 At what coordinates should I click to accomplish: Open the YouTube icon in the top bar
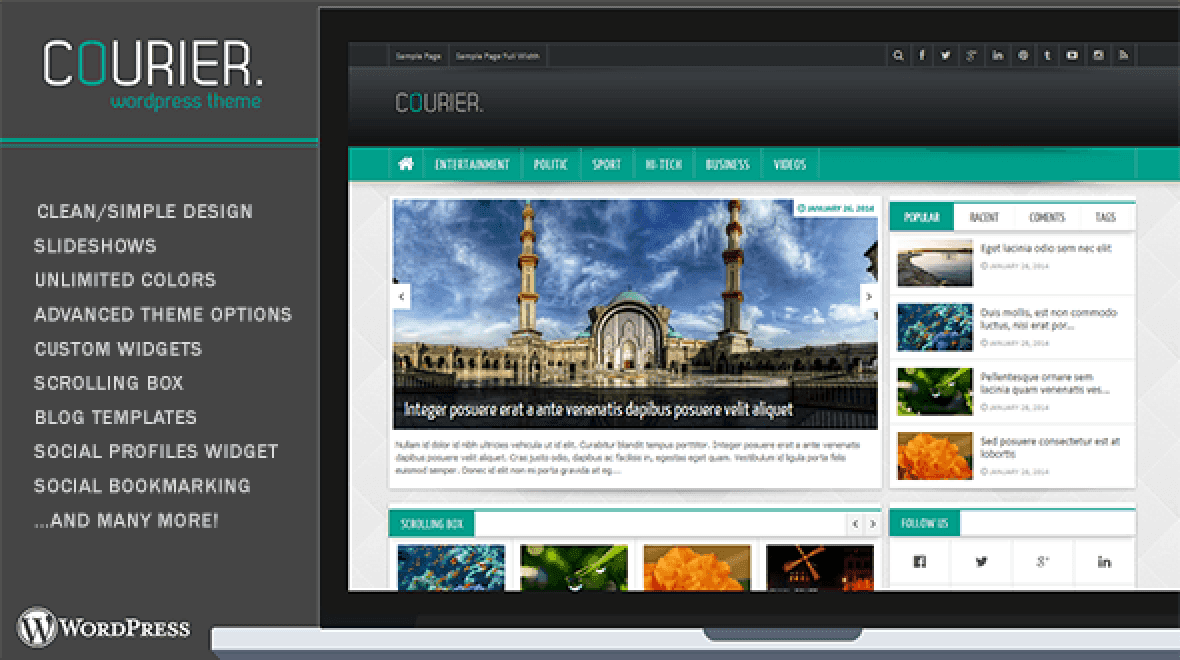click(x=1072, y=56)
